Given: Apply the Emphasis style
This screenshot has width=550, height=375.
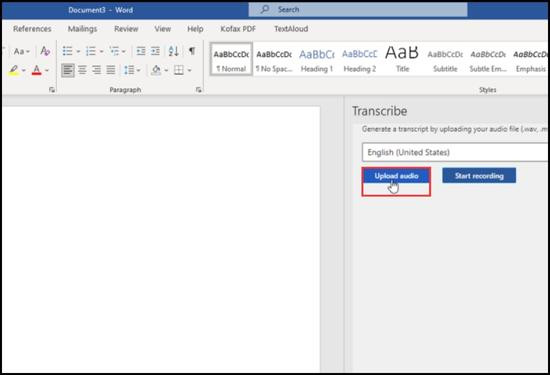Looking at the screenshot, I should [530, 60].
